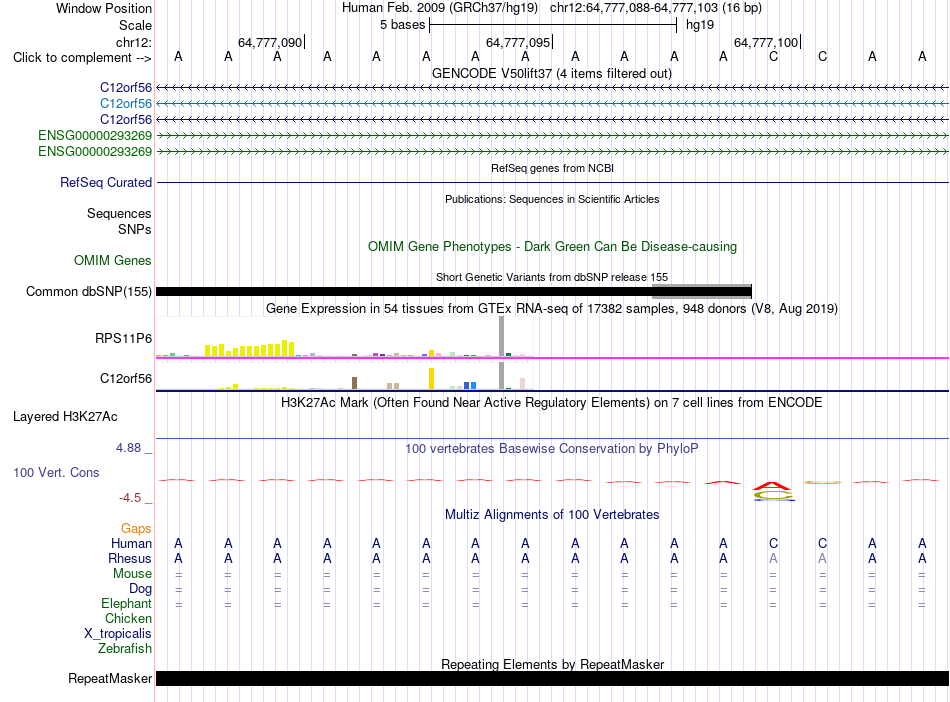
Task: Click the orange Gaps label
Action: 136,529
